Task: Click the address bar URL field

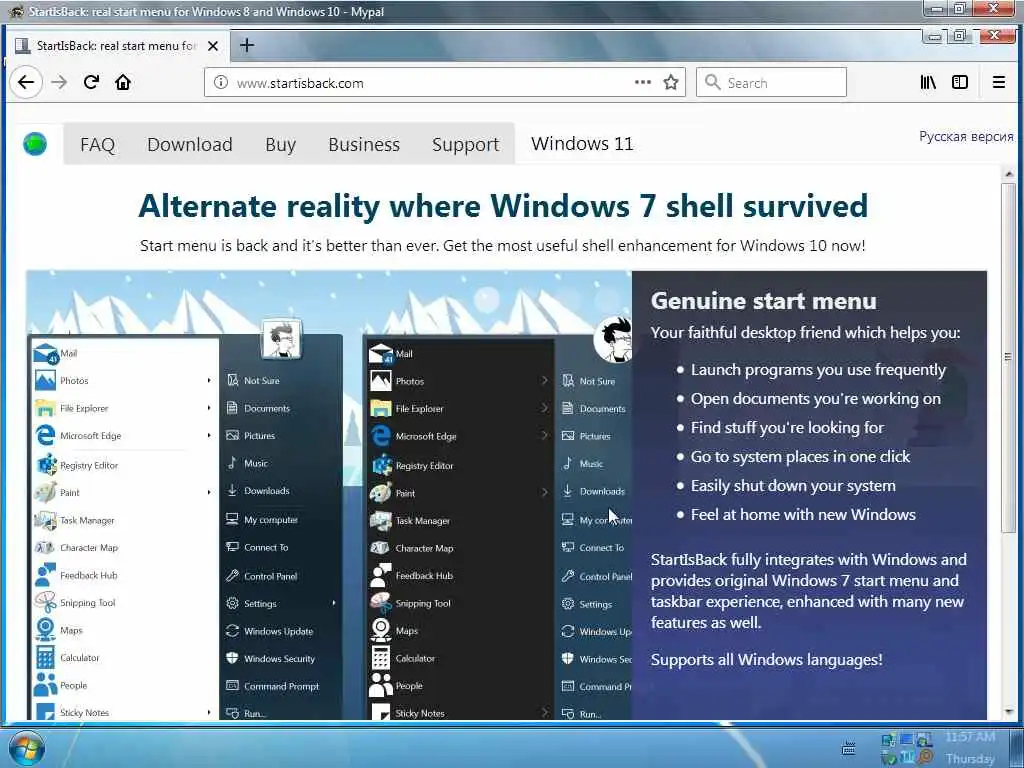Action: [431, 83]
